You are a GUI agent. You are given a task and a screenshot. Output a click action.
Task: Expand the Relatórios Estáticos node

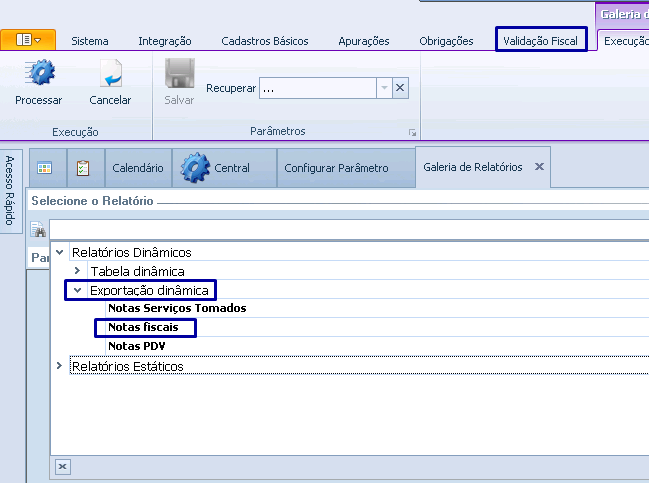click(60, 366)
